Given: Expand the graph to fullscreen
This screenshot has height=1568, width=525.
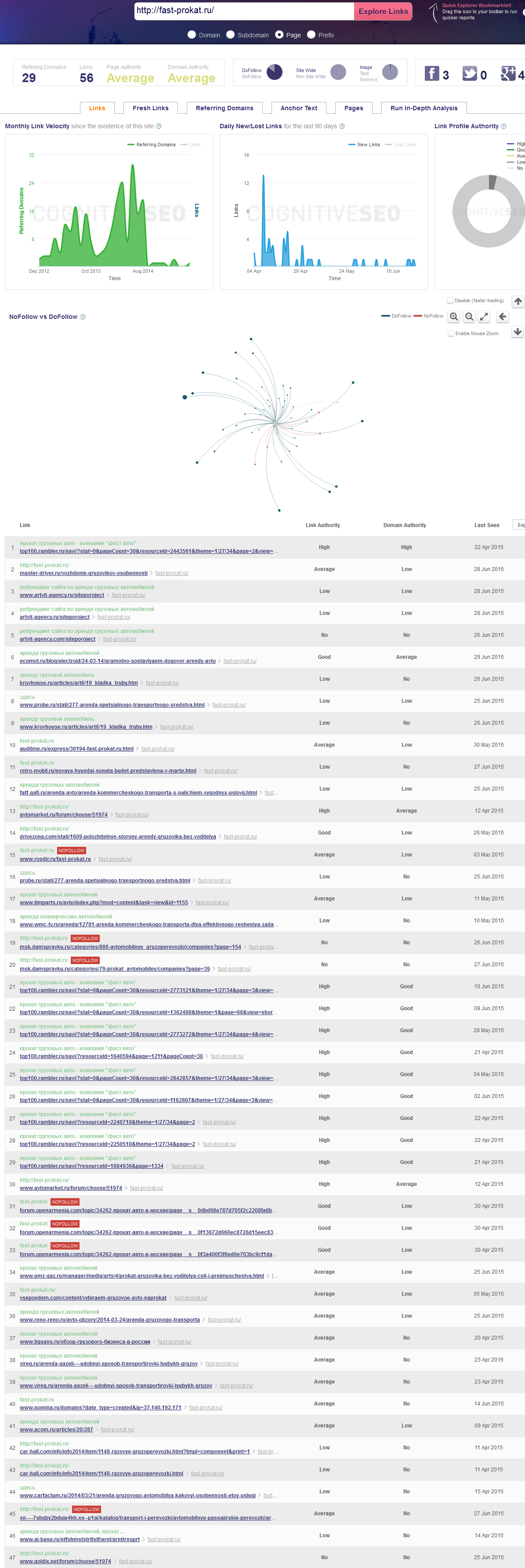Looking at the screenshot, I should click(x=484, y=317).
